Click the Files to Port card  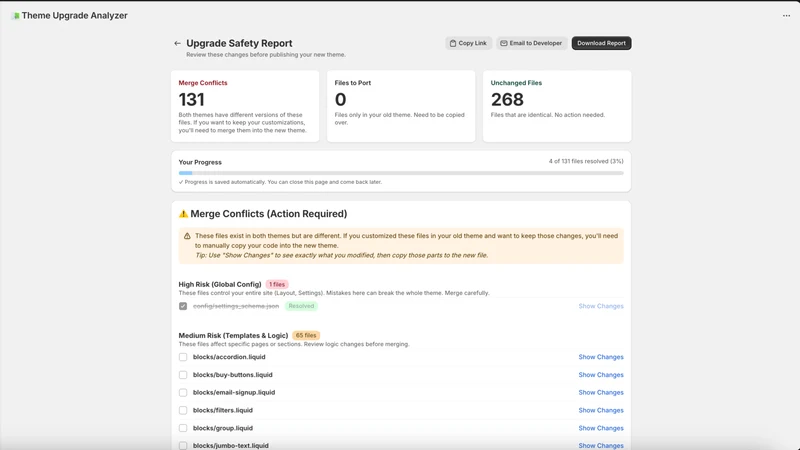[x=401, y=106]
